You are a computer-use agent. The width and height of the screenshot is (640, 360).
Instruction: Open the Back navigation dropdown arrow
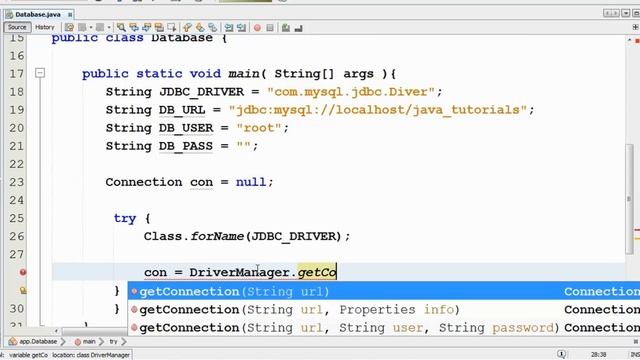point(91,28)
